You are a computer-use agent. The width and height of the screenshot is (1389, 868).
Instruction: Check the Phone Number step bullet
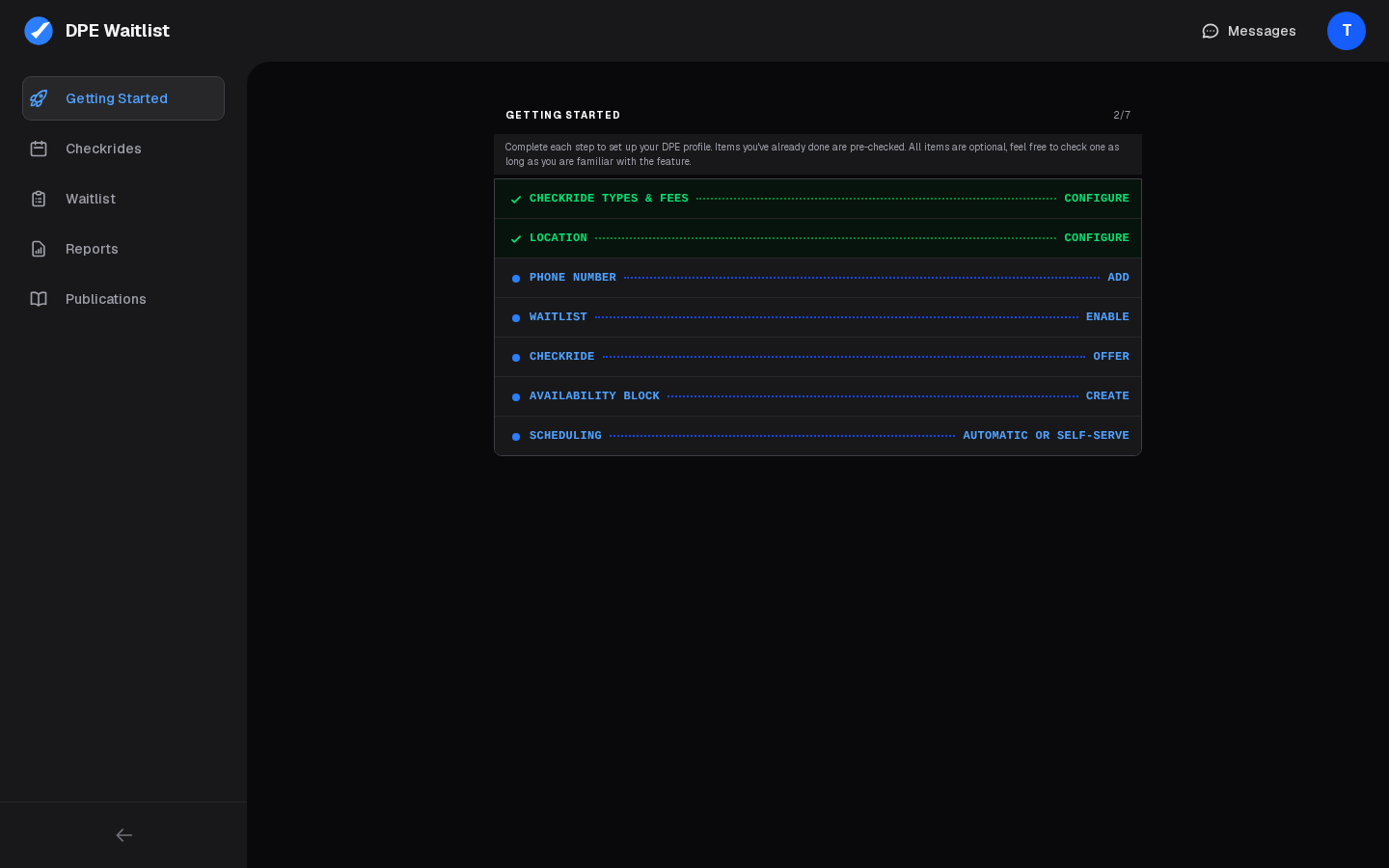click(x=516, y=279)
